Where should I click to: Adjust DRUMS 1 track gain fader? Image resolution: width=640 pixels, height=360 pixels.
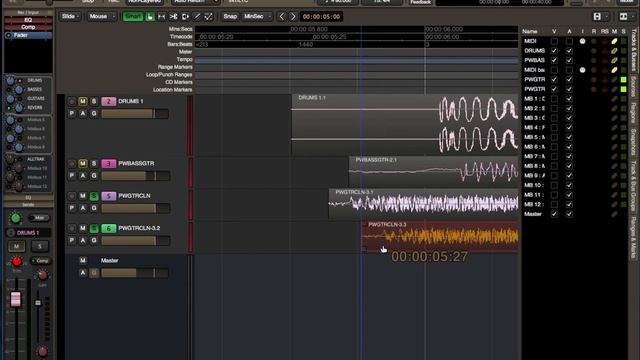(135, 113)
